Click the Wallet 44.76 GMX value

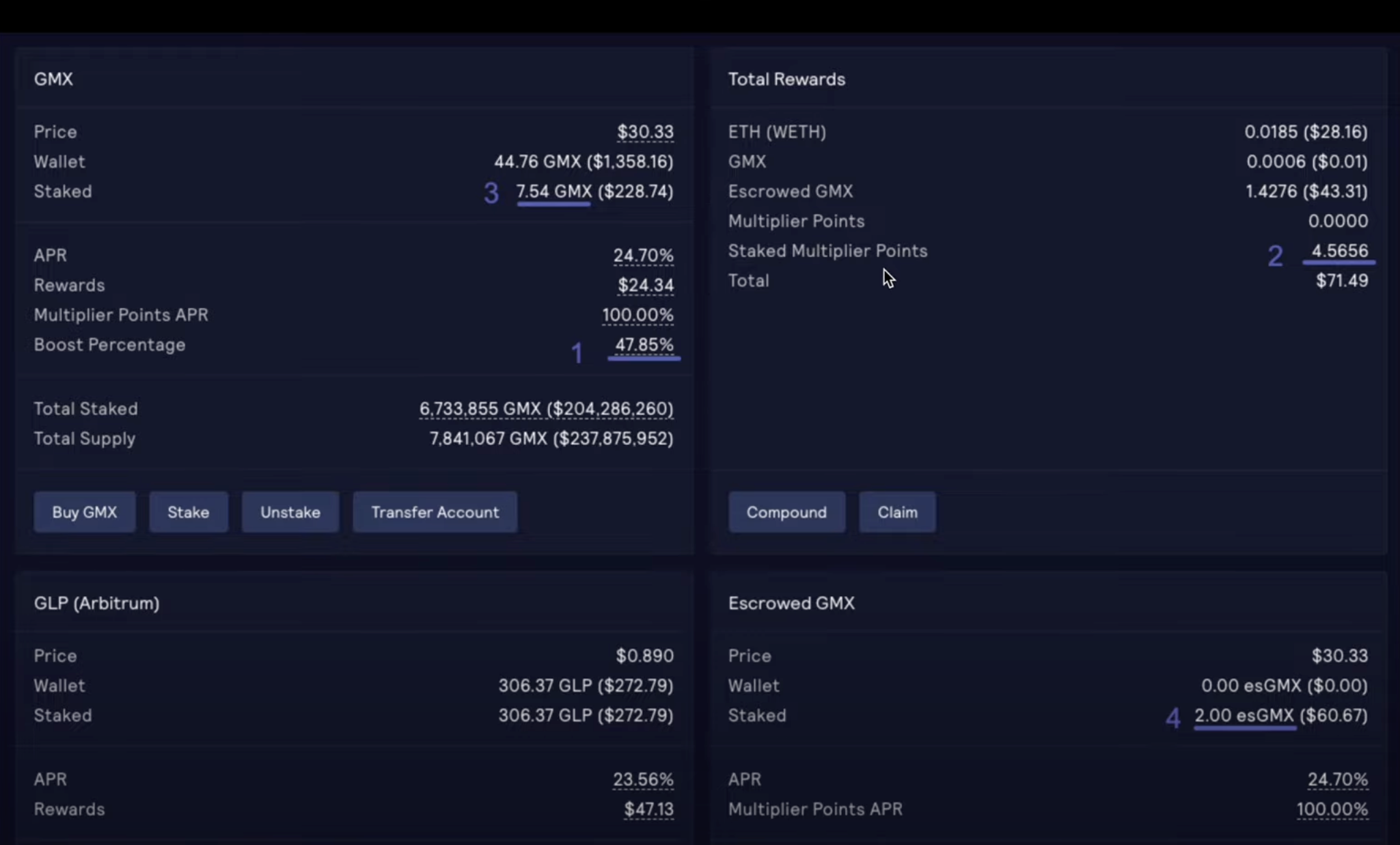point(584,161)
